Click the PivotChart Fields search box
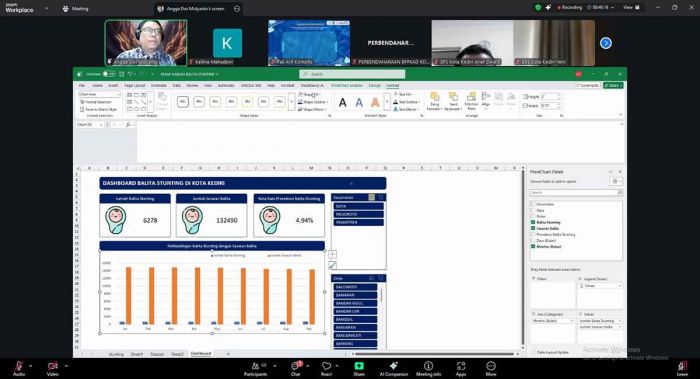 point(576,192)
